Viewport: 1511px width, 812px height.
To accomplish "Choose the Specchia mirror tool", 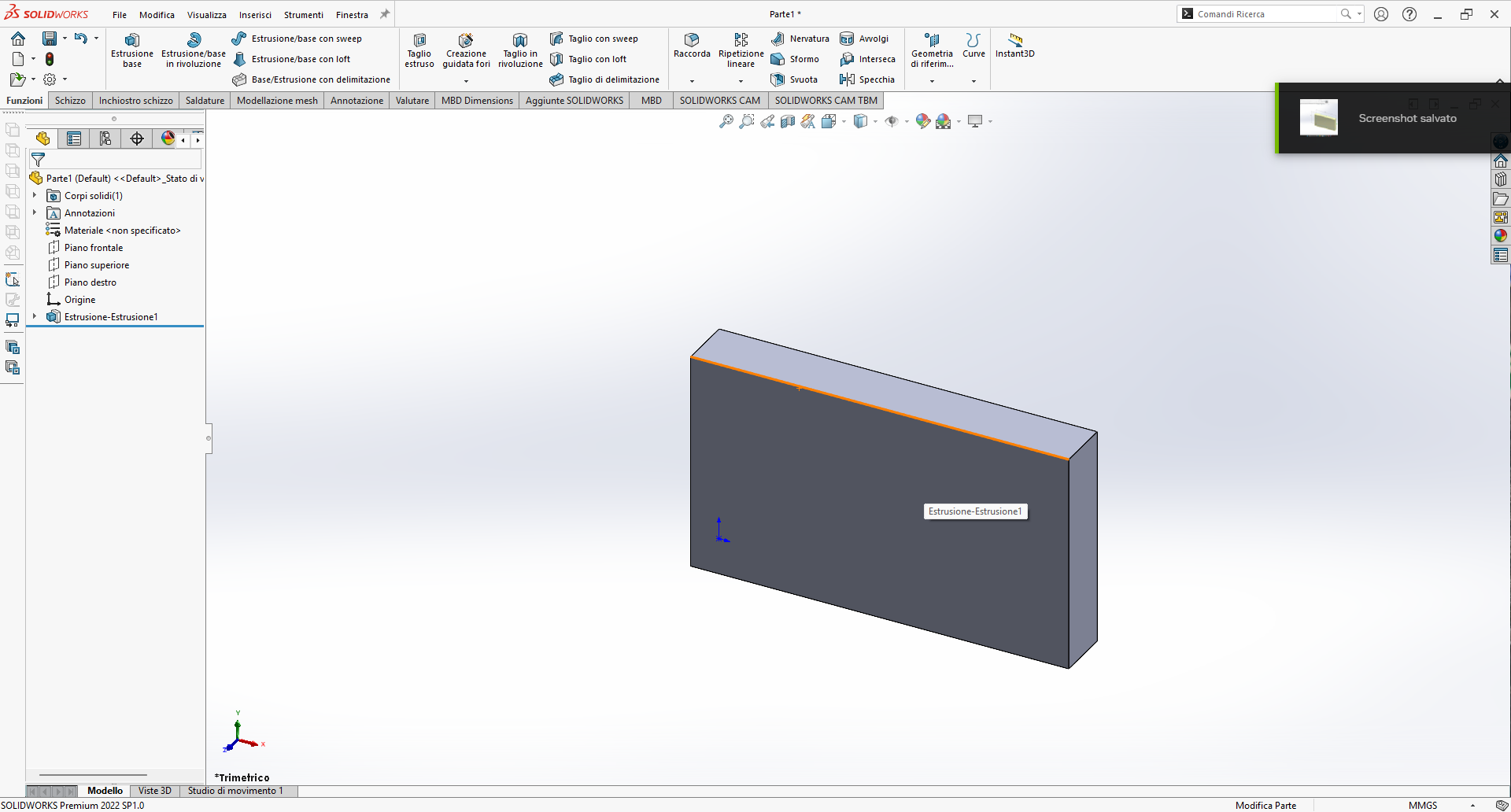I will coord(867,79).
